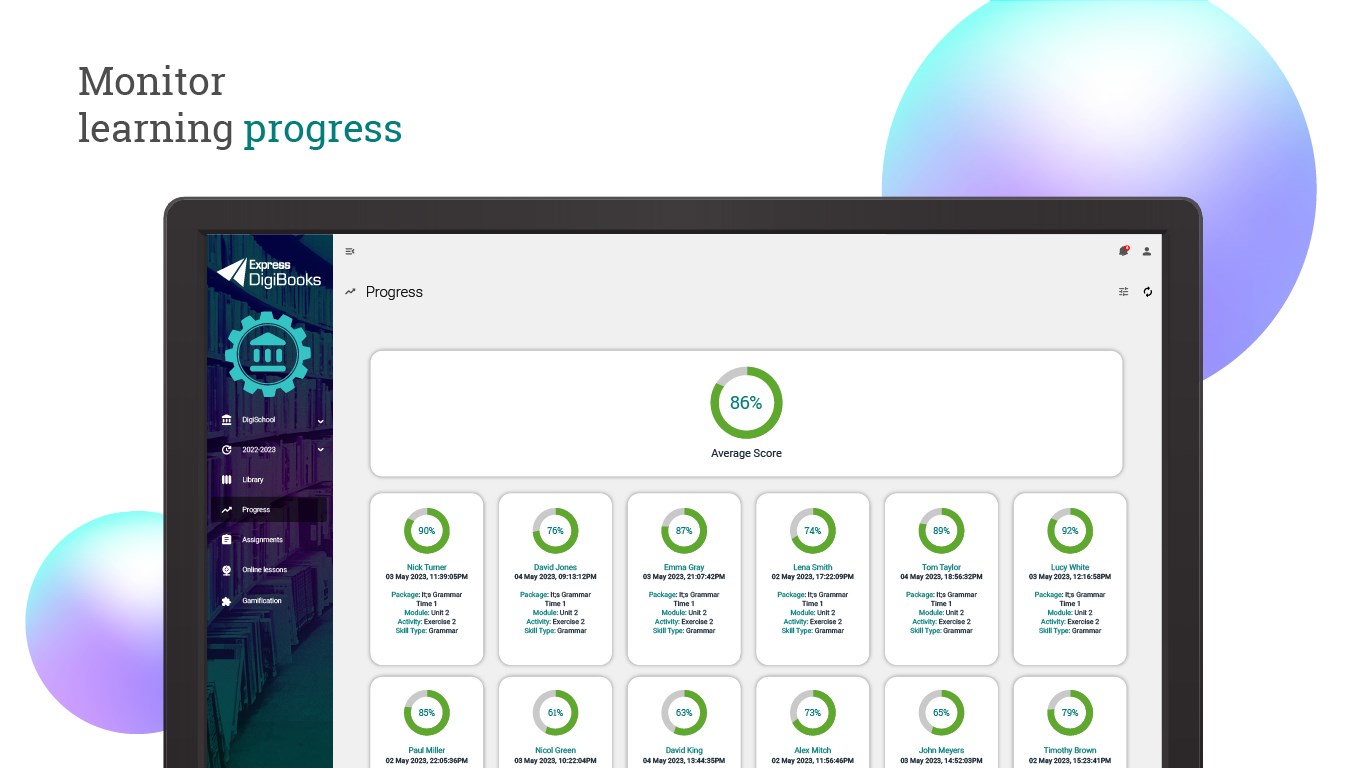Click the Assignments clipboard icon

pyautogui.click(x=226, y=540)
